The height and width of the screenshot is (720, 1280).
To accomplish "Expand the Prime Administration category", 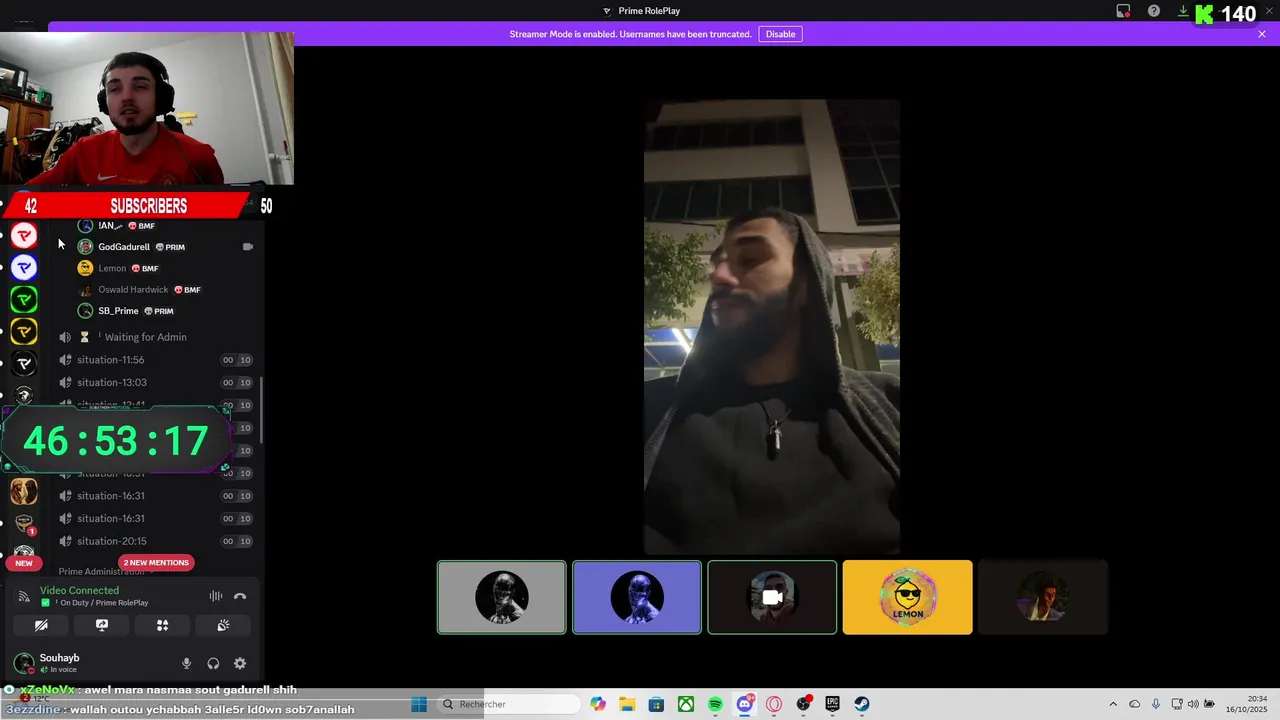I will (101, 572).
